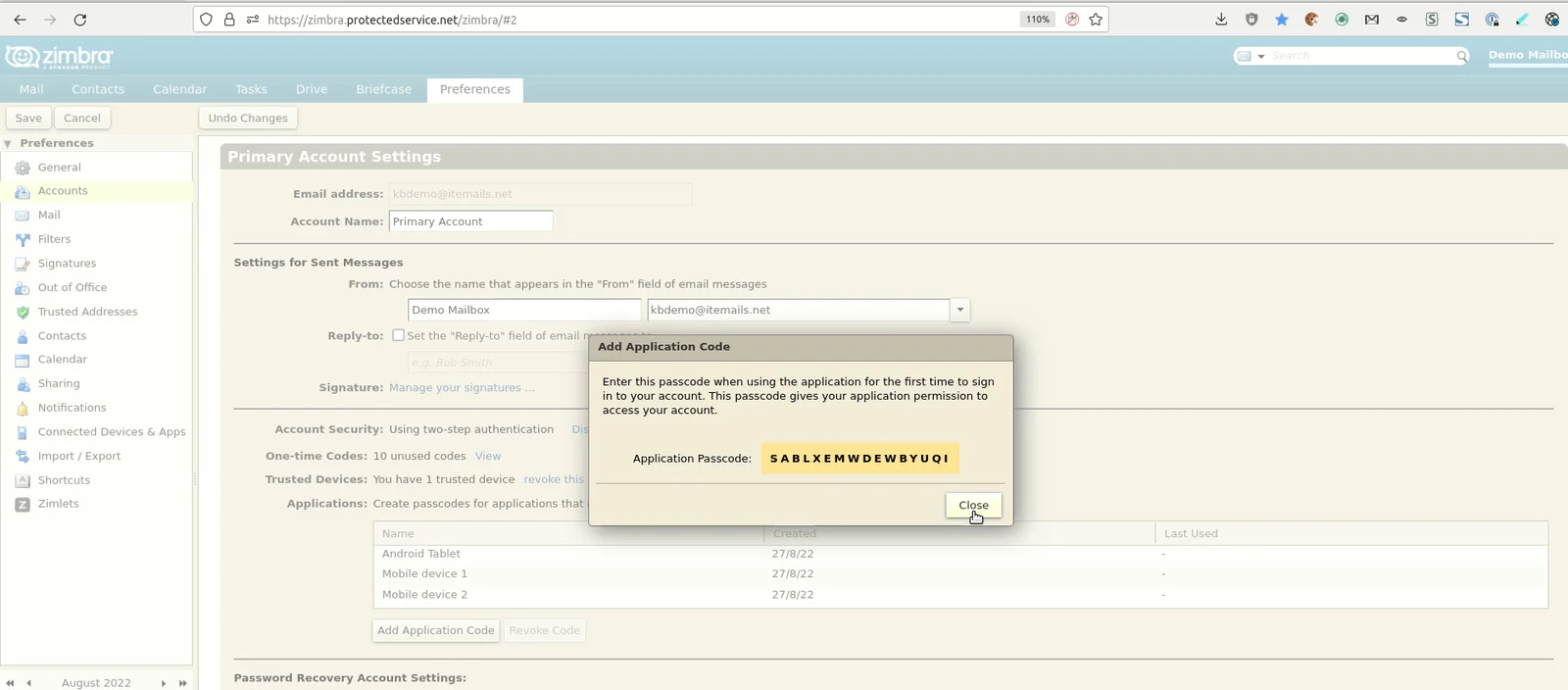Click revoke this trusted device link

554,480
